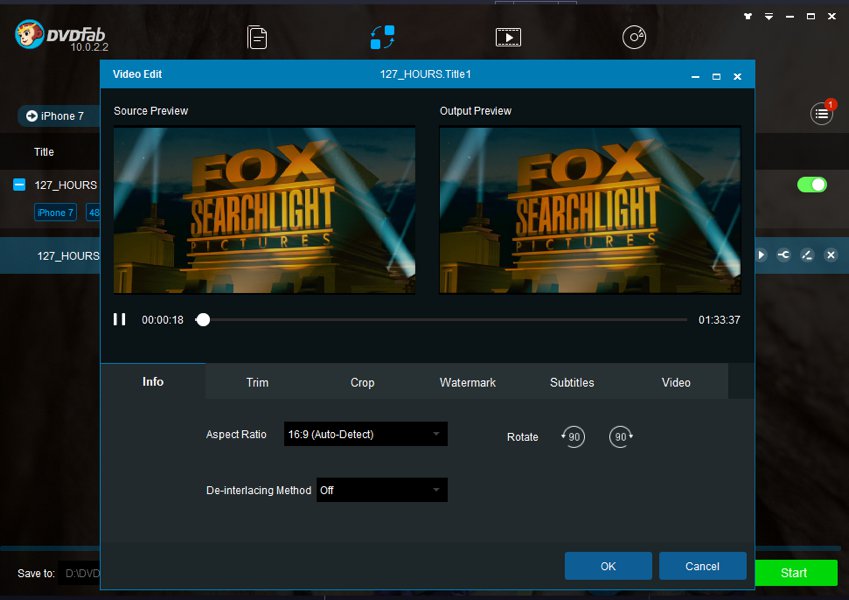Confirm edits with the OK button

(608, 566)
